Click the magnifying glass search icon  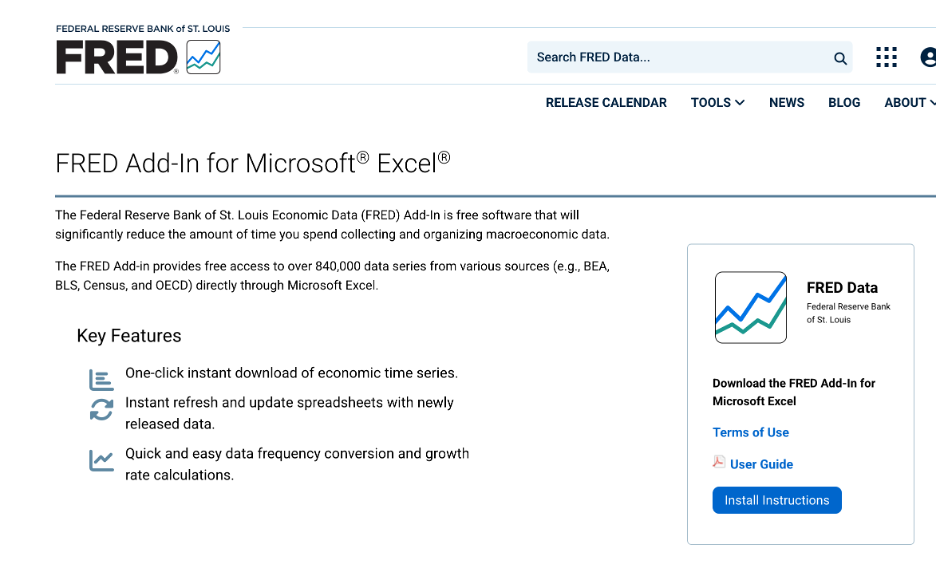point(840,58)
